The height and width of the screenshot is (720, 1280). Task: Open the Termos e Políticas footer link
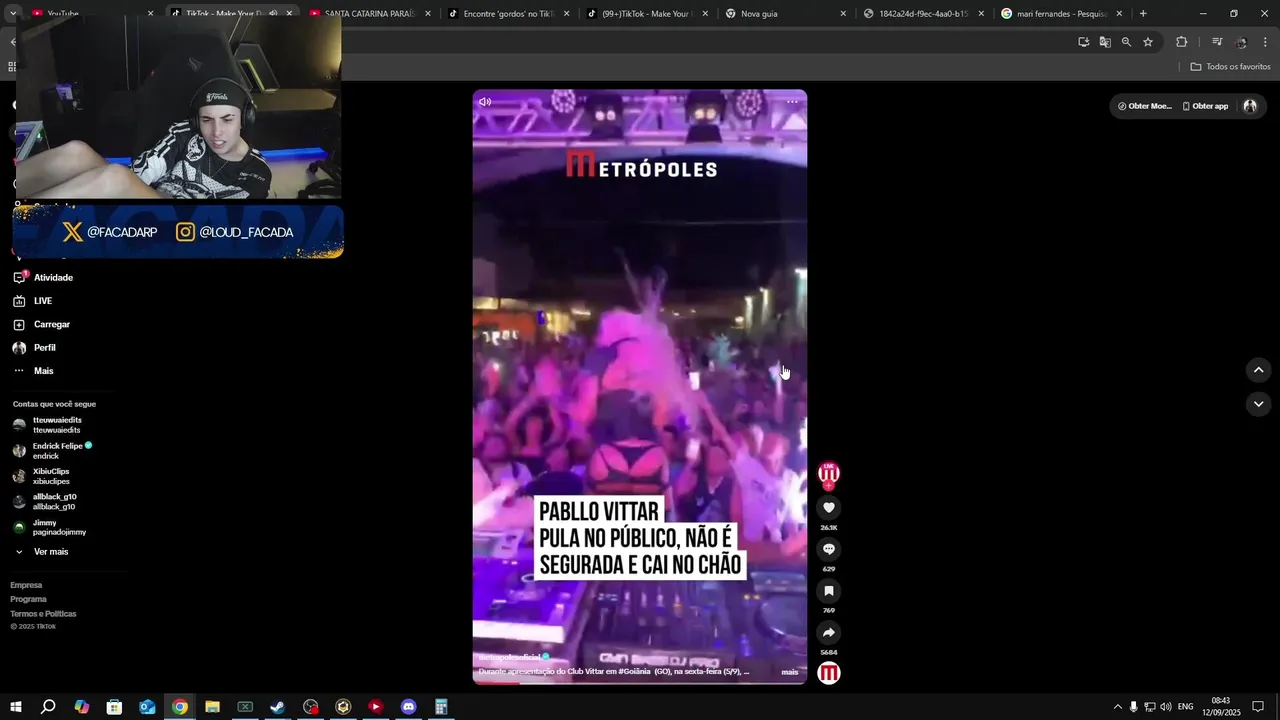point(43,614)
